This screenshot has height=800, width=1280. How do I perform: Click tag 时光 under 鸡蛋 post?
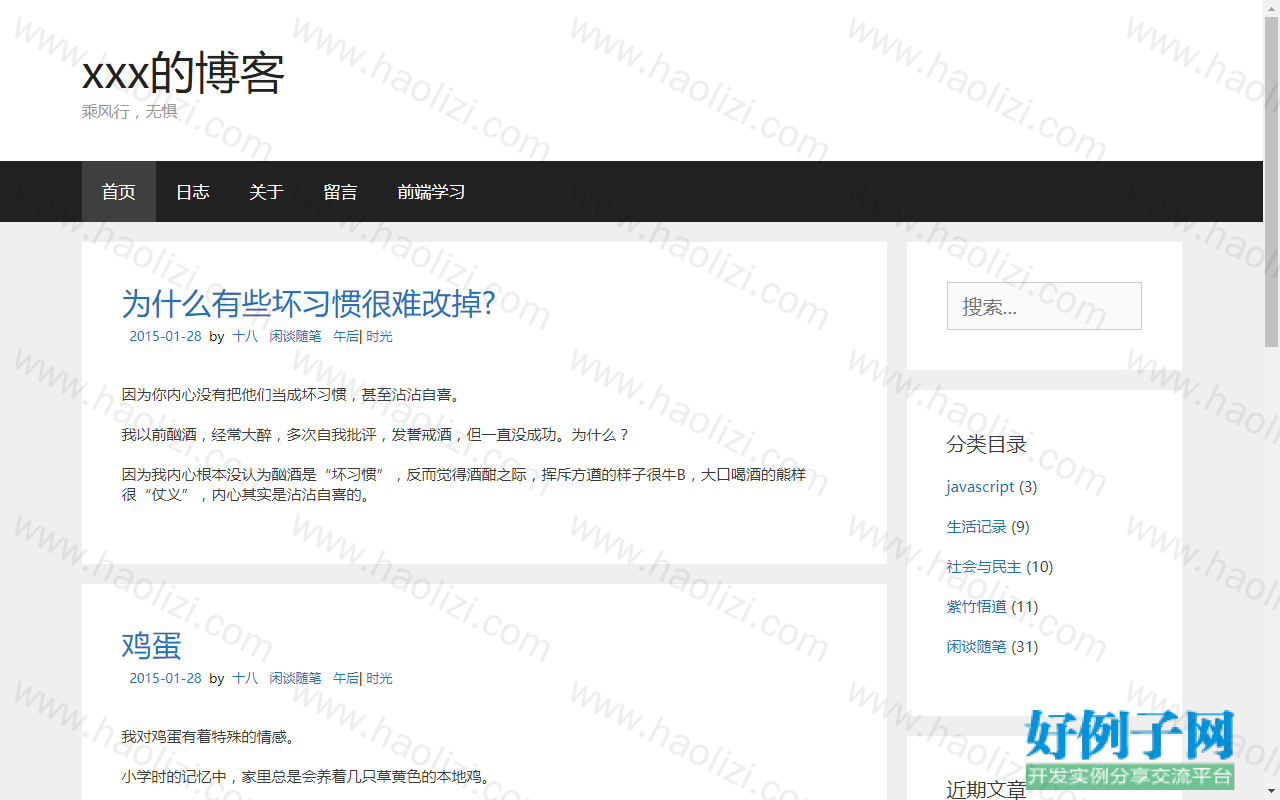(x=379, y=679)
